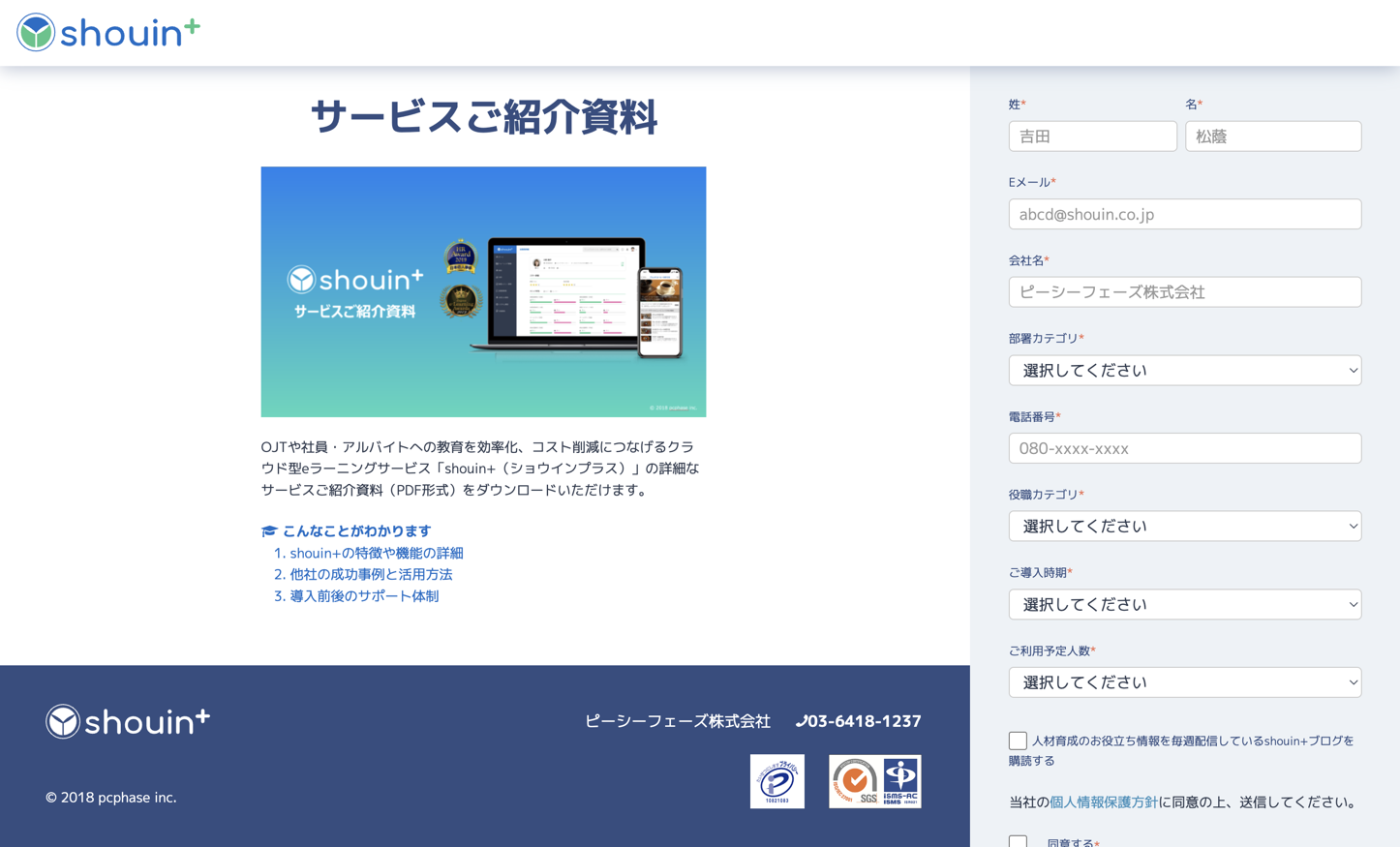
Task: Click the © 2018 pcphase inc. text
Action: [111, 798]
